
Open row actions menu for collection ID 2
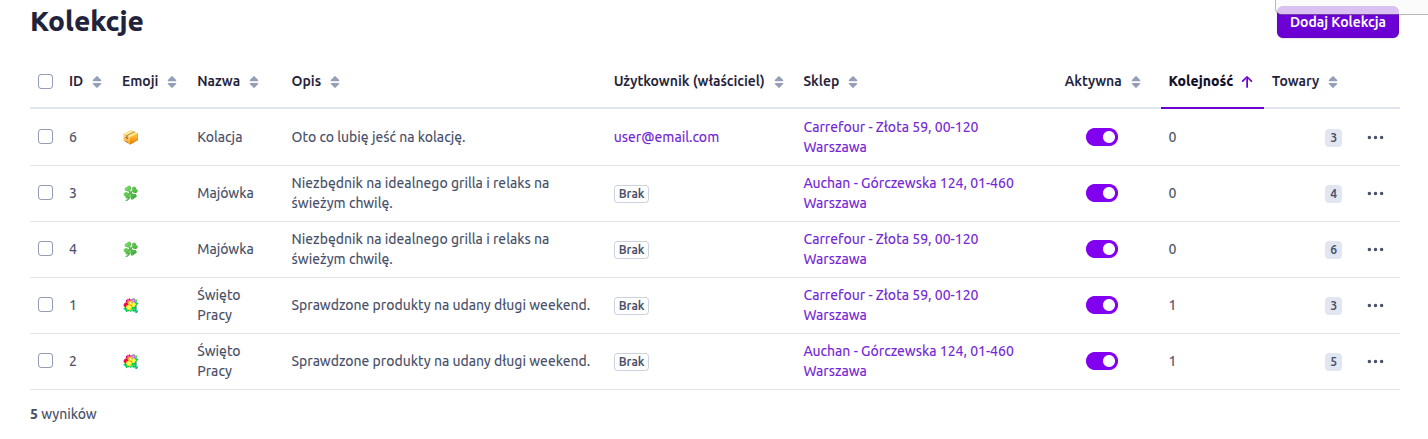[1375, 361]
